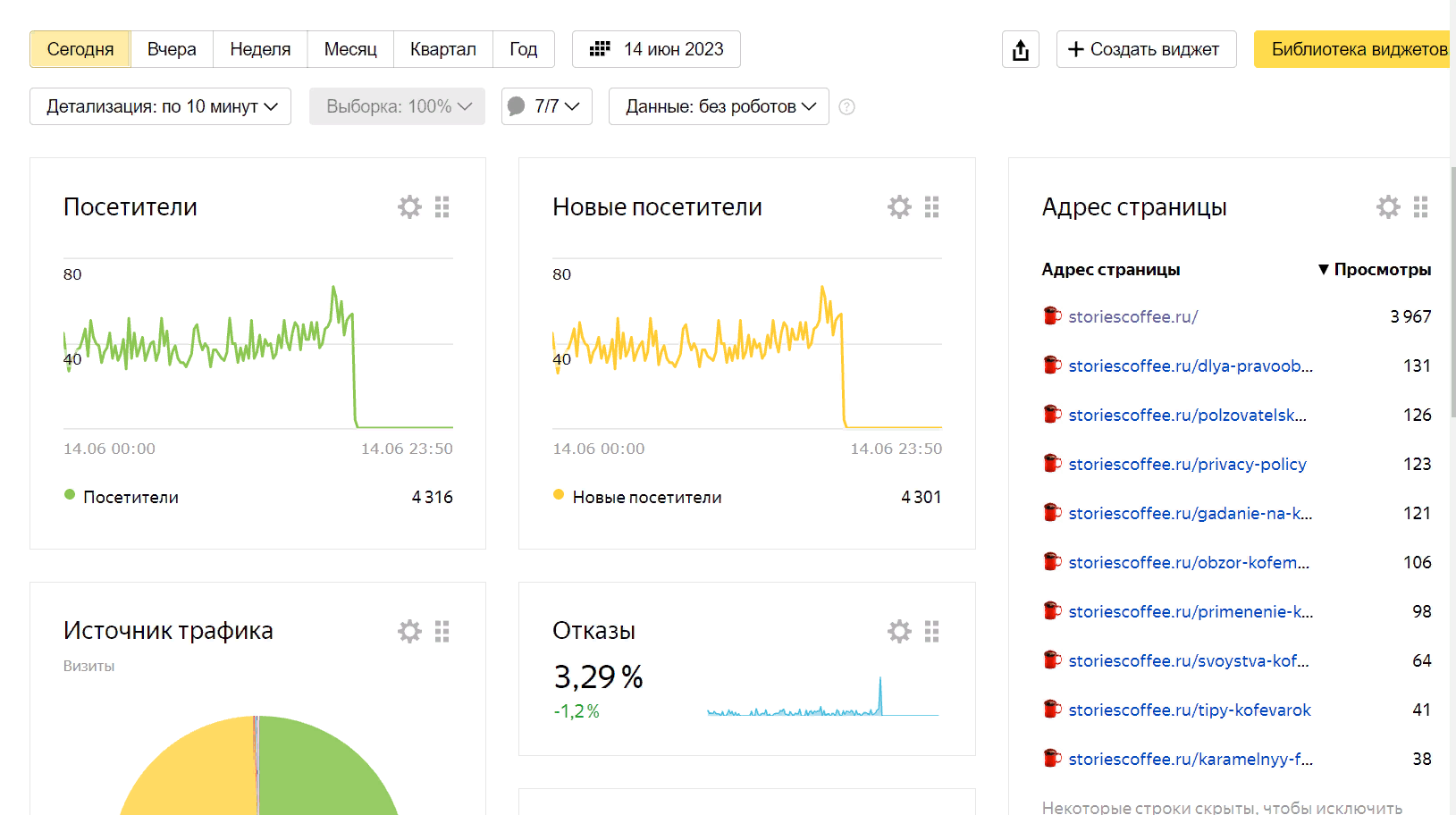
Task: Open date picker showing 14 июн 2023
Action: tap(656, 49)
